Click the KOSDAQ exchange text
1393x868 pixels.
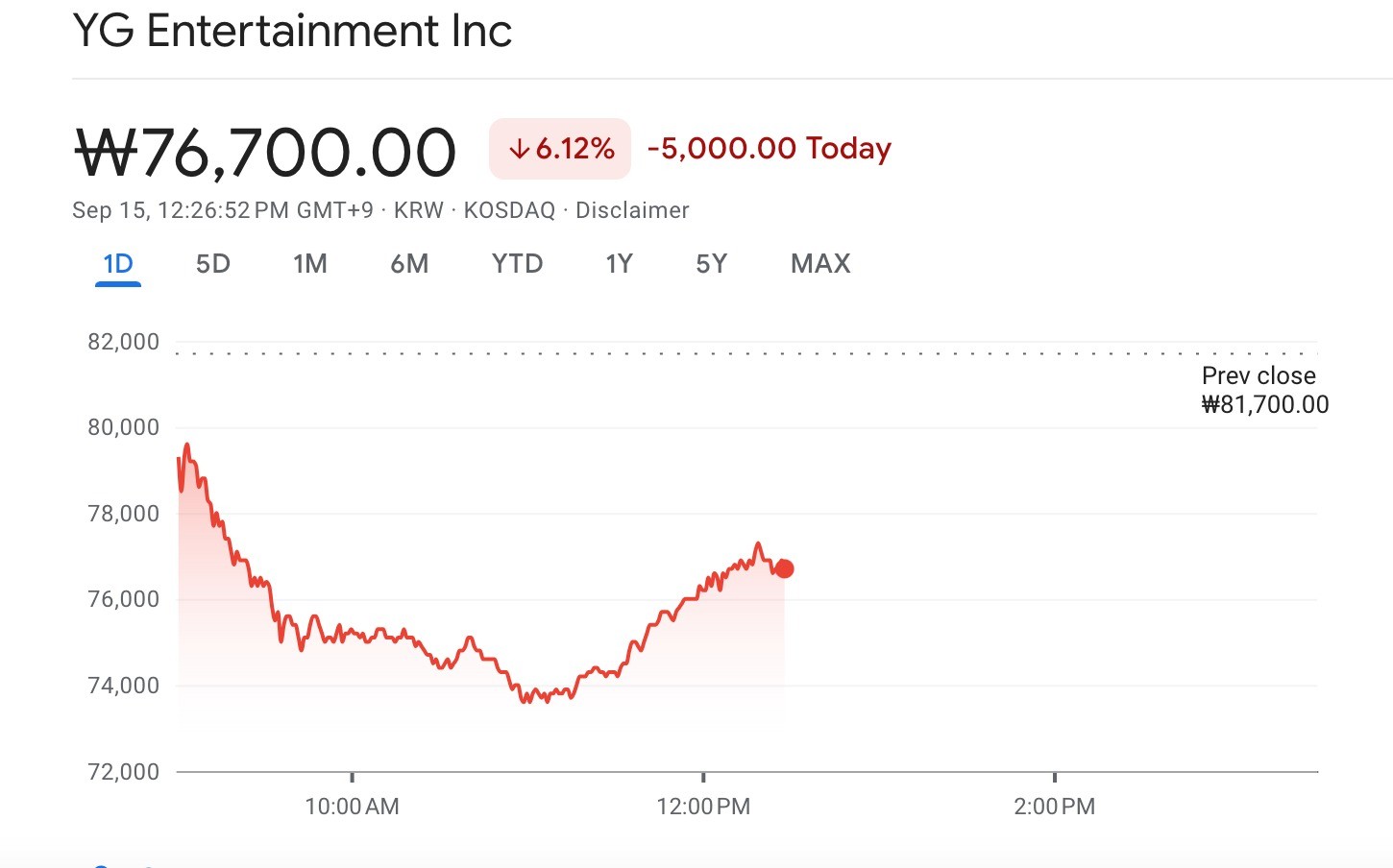point(509,210)
